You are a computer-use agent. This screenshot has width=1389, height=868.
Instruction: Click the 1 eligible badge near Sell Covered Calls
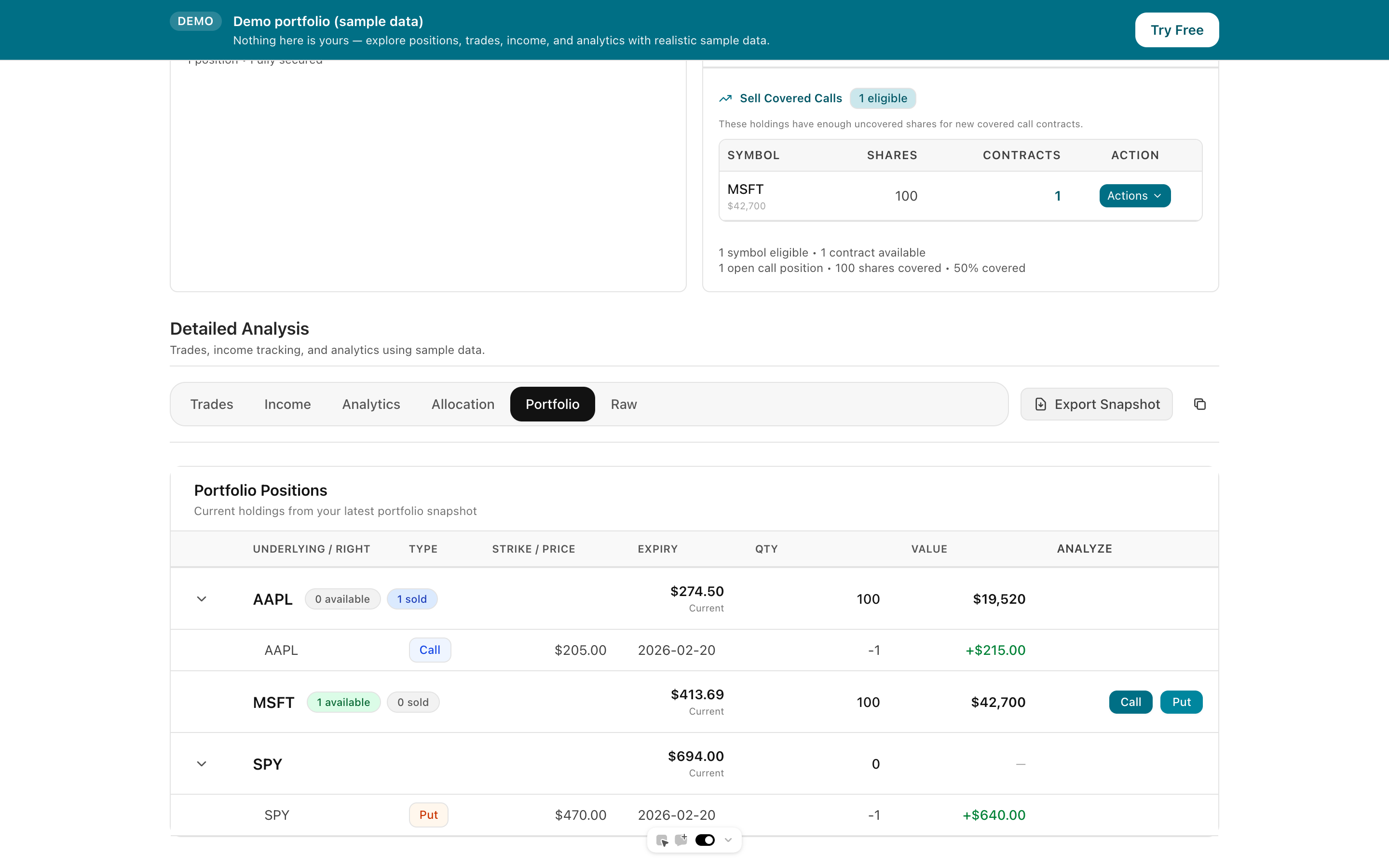coord(882,98)
